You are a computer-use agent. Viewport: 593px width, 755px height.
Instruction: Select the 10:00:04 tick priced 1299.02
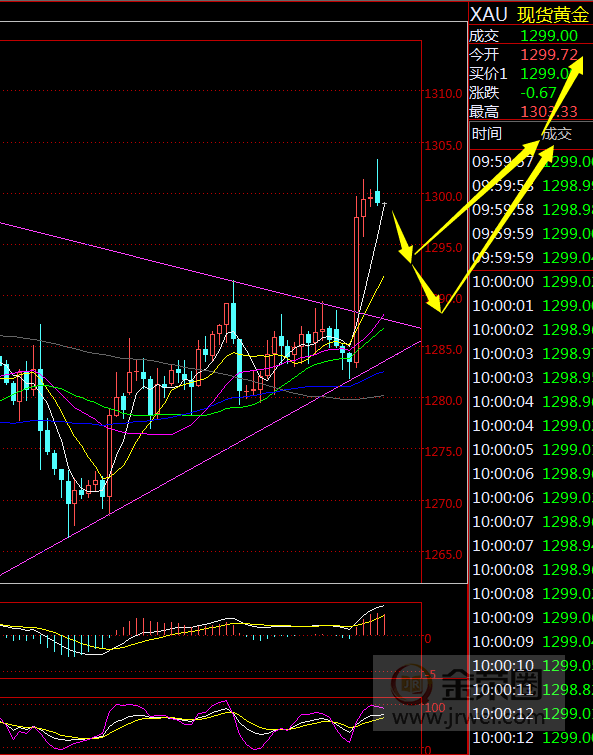coord(532,426)
